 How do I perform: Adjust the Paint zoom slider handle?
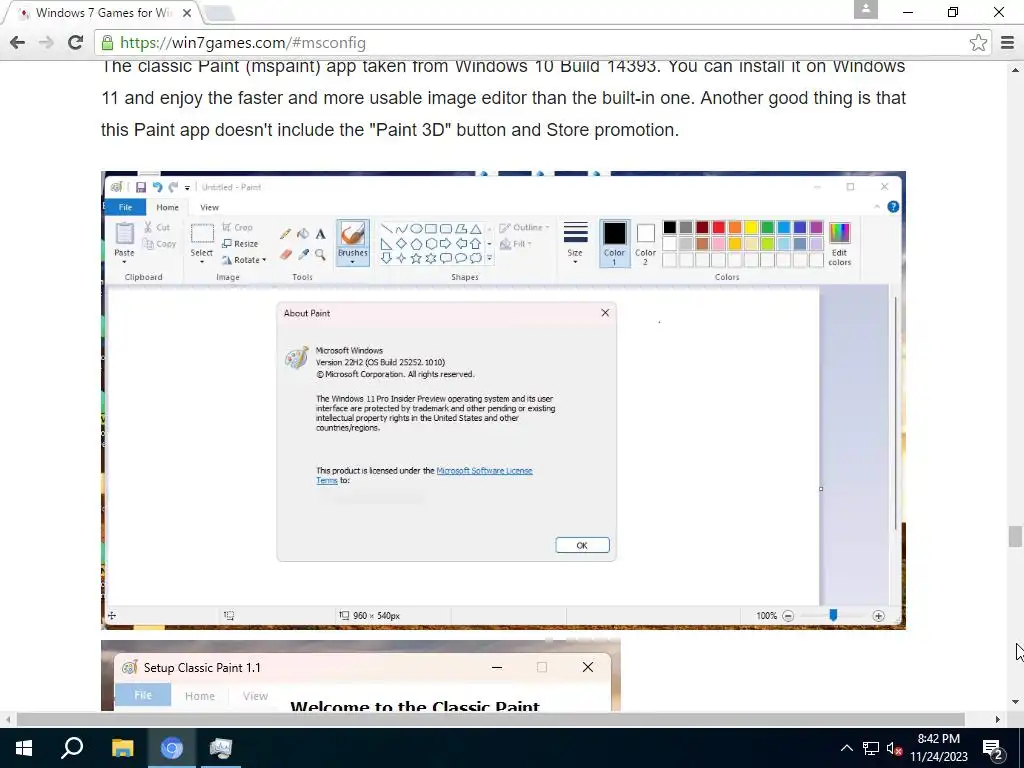click(833, 615)
